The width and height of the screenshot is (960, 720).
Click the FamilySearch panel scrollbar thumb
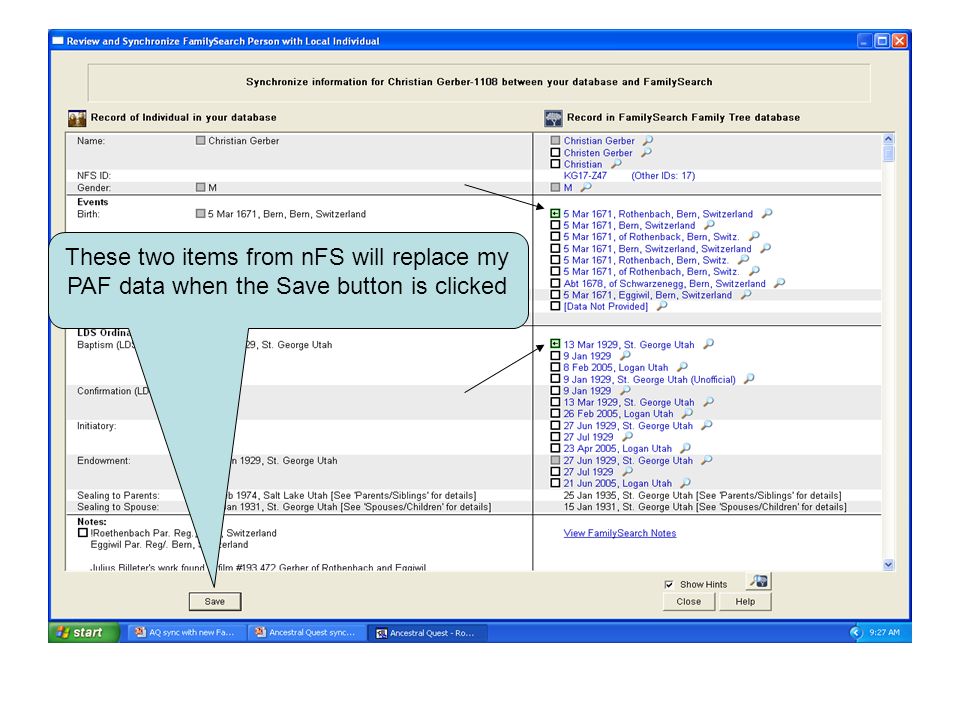click(x=889, y=153)
